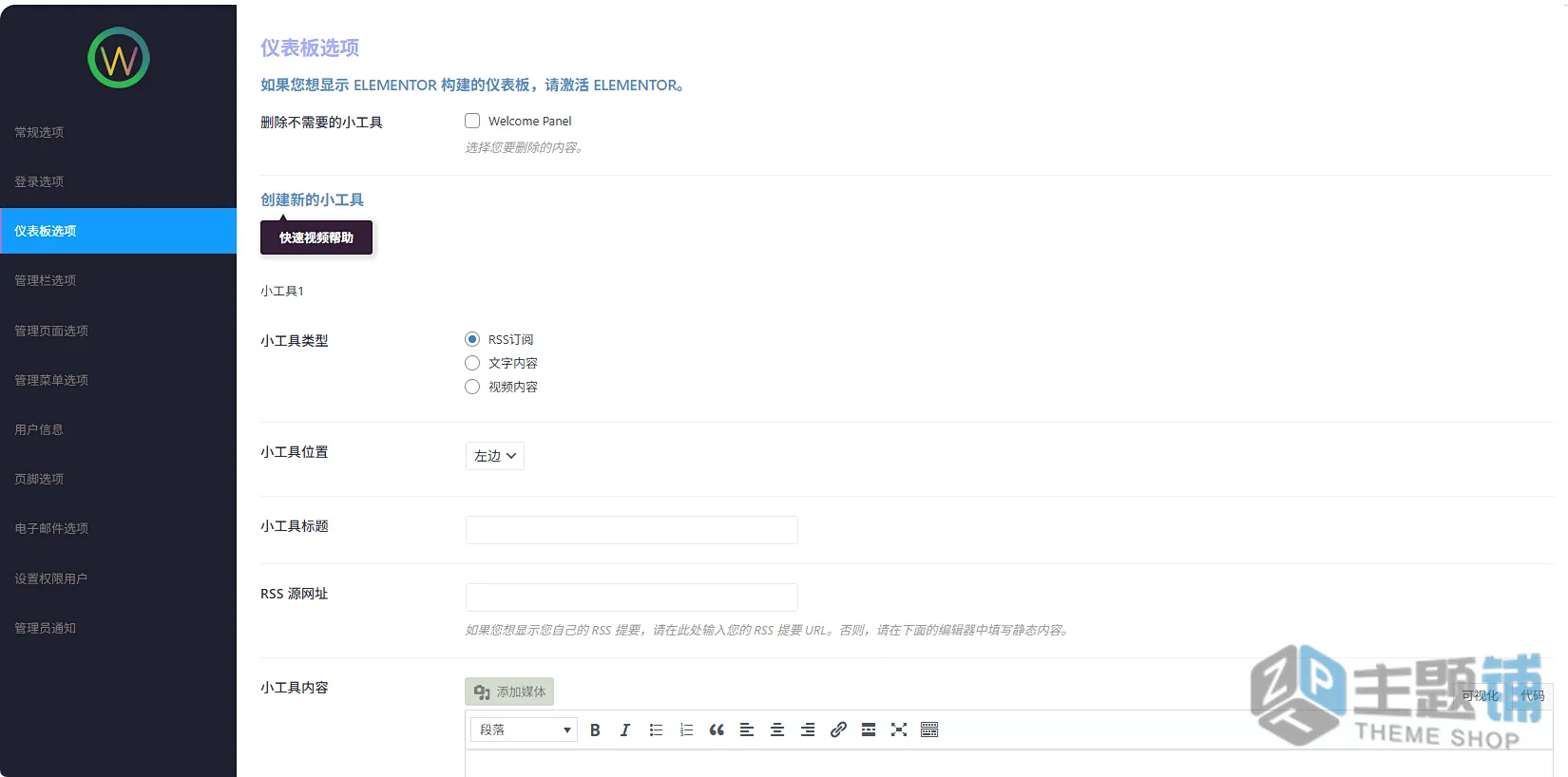Insert a bulleted list
Screen dimensions: 1568x777
[656, 730]
